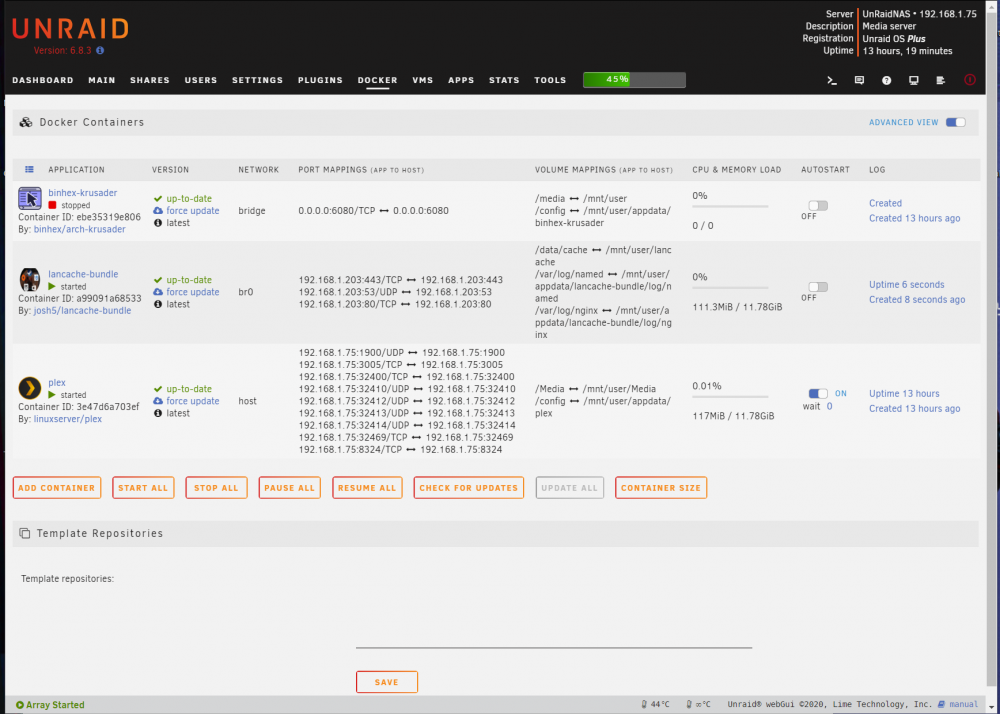The image size is (1000, 714).
Task: Click the 45% array usage progress bar
Action: (634, 80)
